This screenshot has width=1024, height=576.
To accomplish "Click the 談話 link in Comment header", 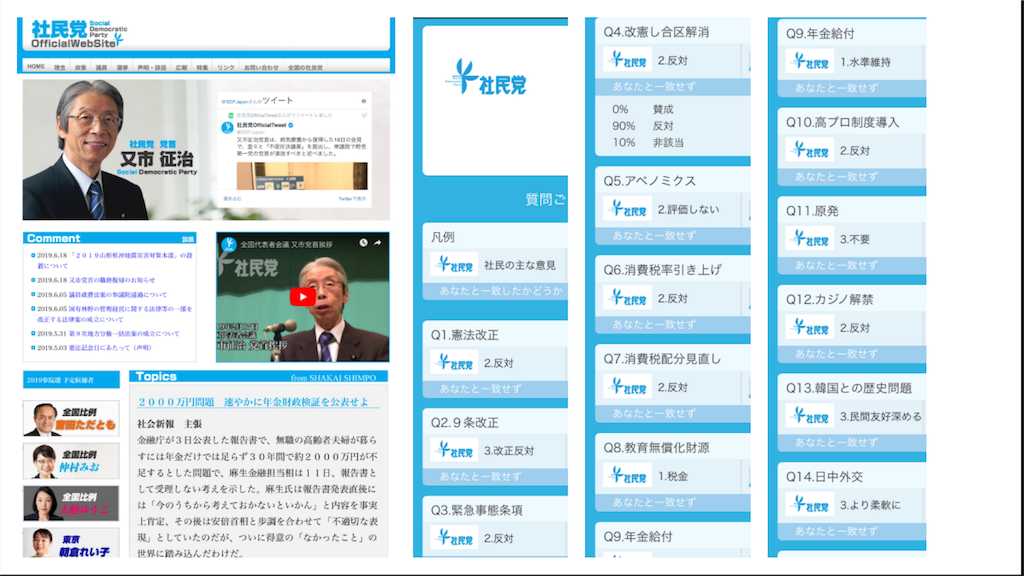I will click(188, 239).
